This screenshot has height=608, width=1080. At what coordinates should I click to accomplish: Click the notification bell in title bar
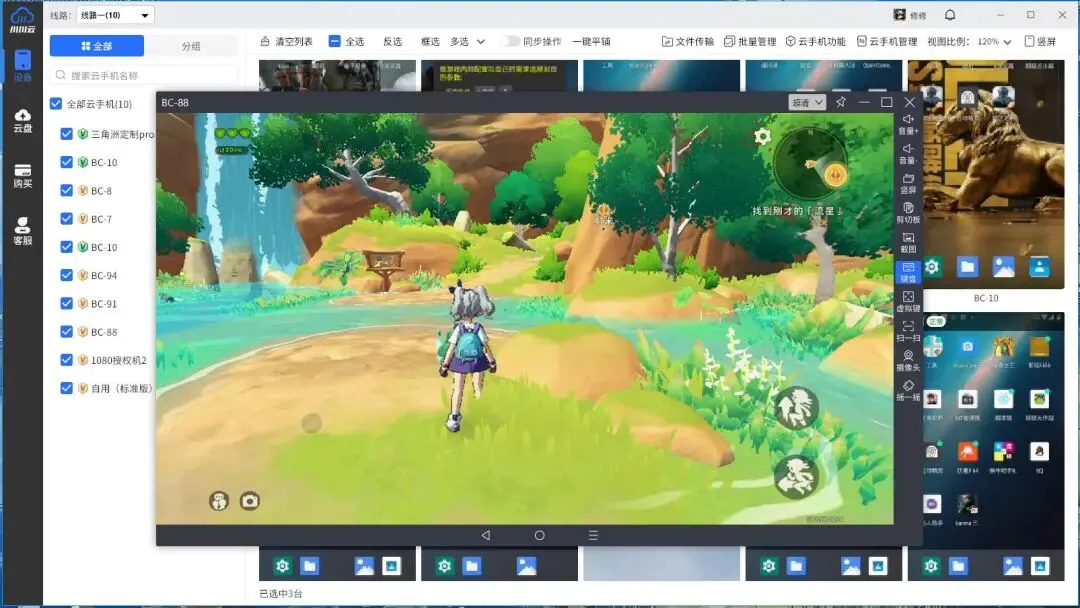click(950, 14)
